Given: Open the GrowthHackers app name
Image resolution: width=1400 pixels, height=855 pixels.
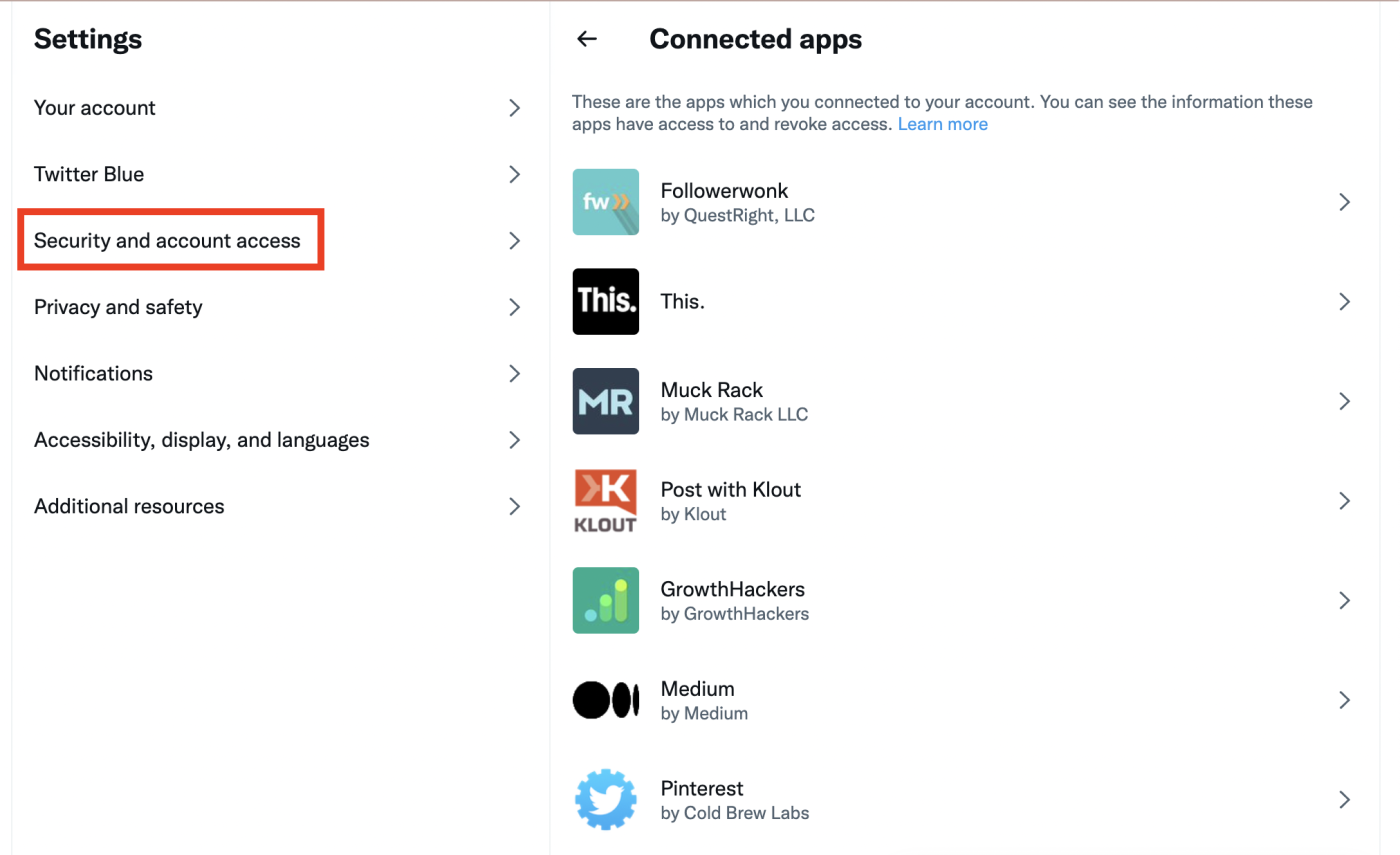Looking at the screenshot, I should [x=733, y=589].
